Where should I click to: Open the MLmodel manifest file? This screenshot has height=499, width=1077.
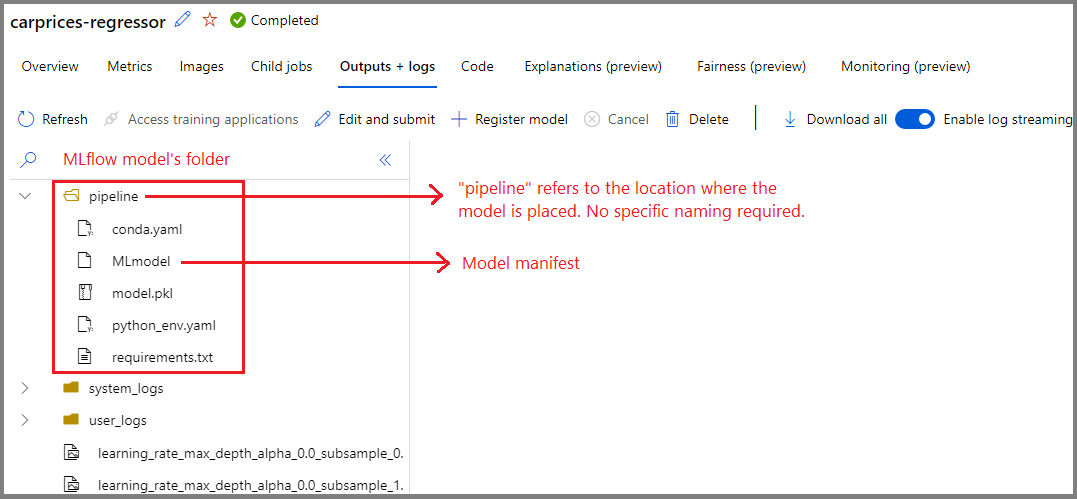pos(141,261)
